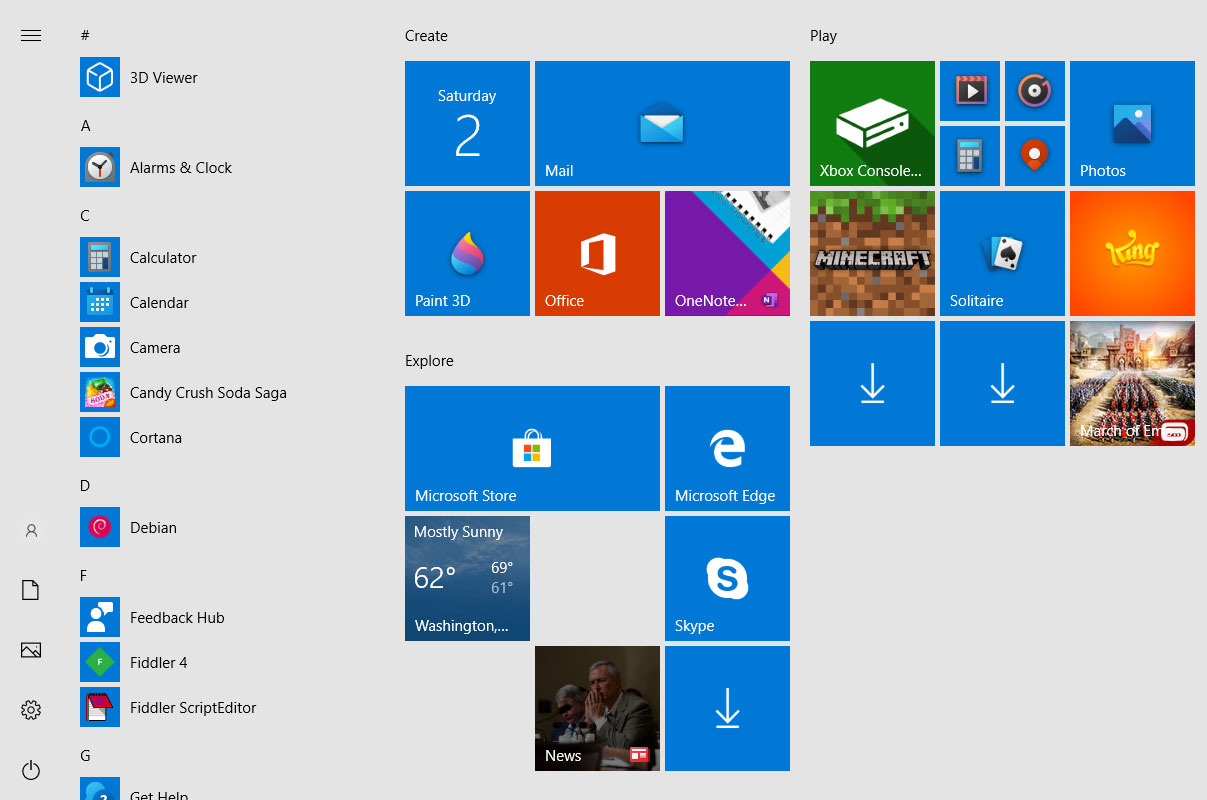The height and width of the screenshot is (800, 1207).
Task: Launch the Microsoft Edge tile
Action: [x=727, y=448]
